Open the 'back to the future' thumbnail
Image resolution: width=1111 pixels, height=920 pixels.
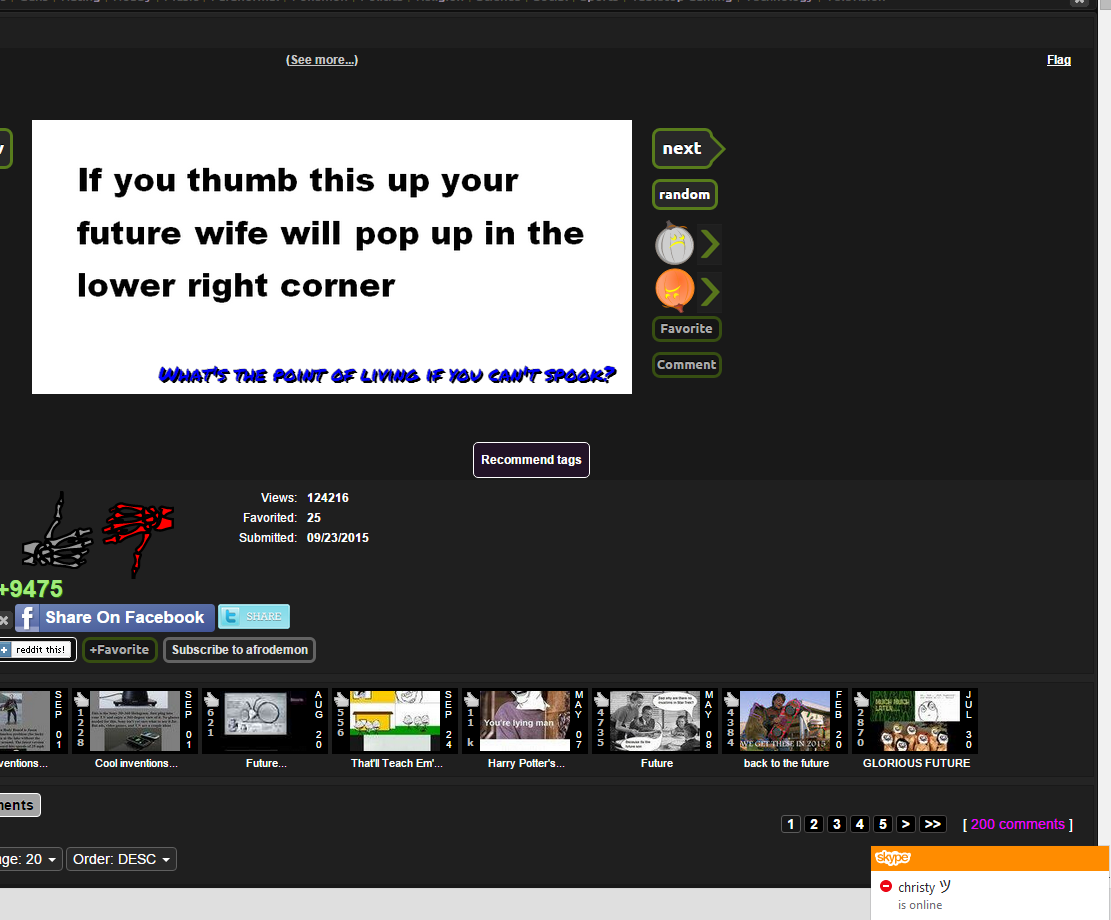(785, 721)
